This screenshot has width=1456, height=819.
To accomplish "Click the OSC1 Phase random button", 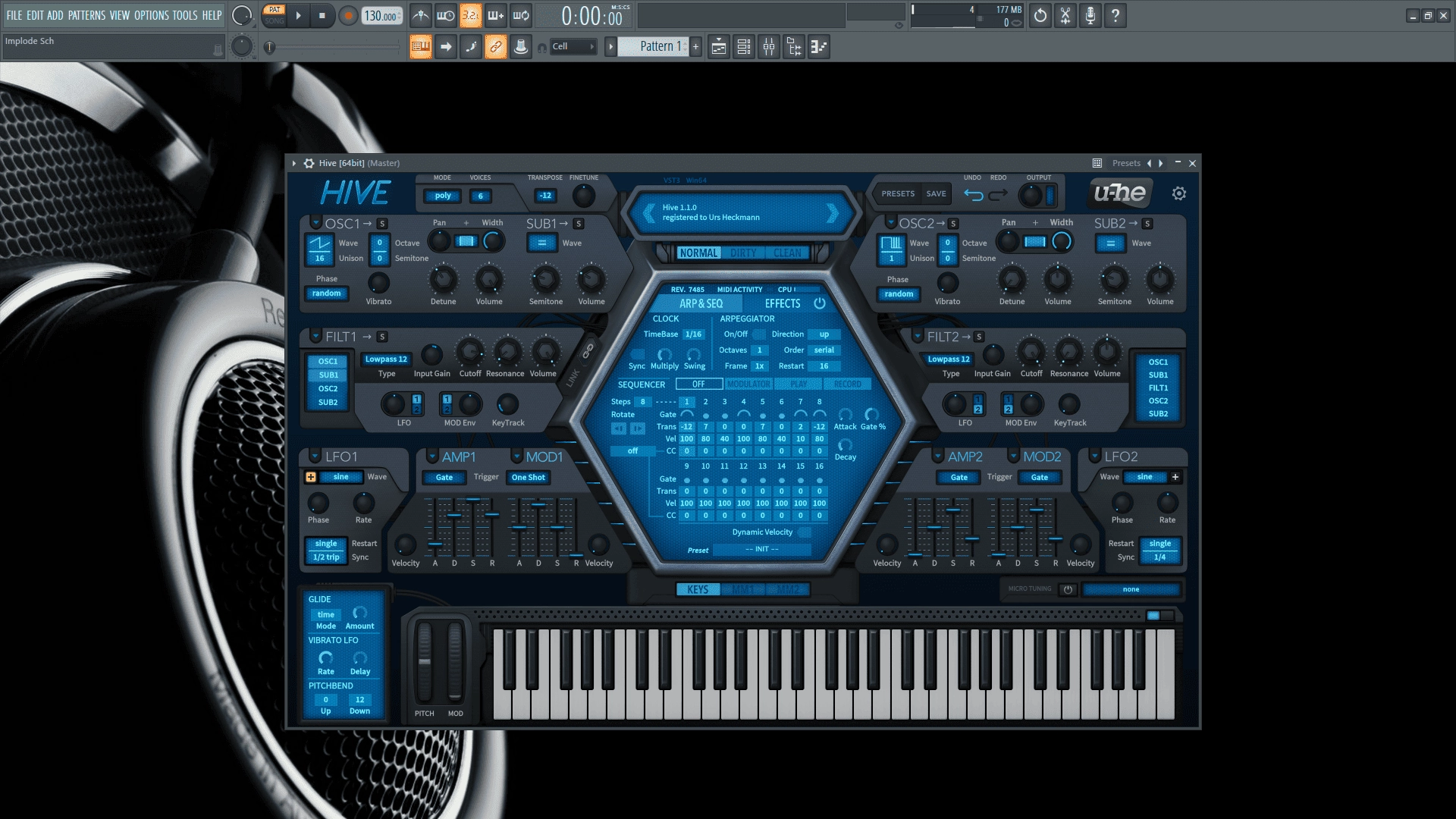I will pyautogui.click(x=327, y=293).
